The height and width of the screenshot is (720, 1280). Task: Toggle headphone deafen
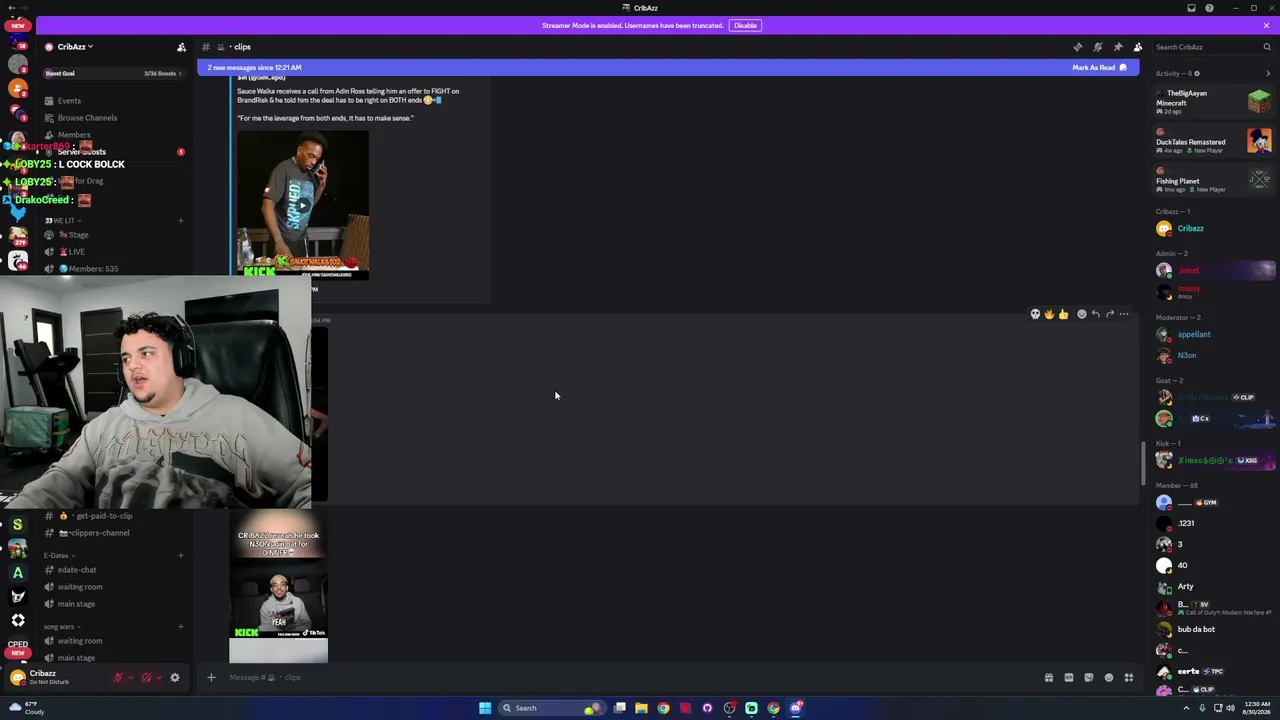pos(146,678)
